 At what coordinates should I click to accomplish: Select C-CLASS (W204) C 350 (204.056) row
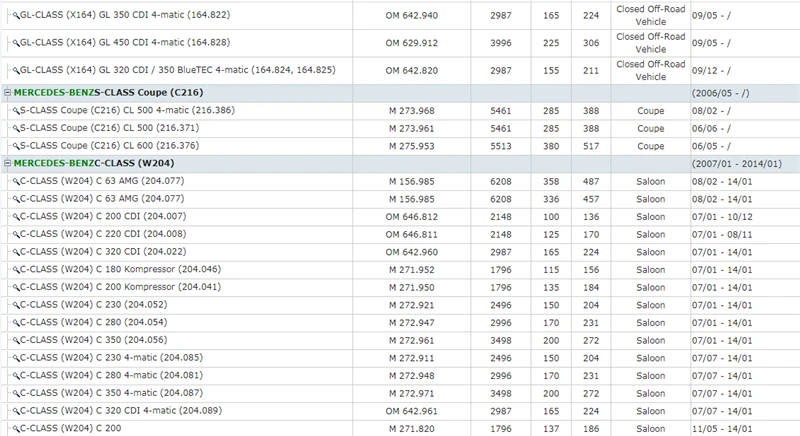click(x=93, y=340)
